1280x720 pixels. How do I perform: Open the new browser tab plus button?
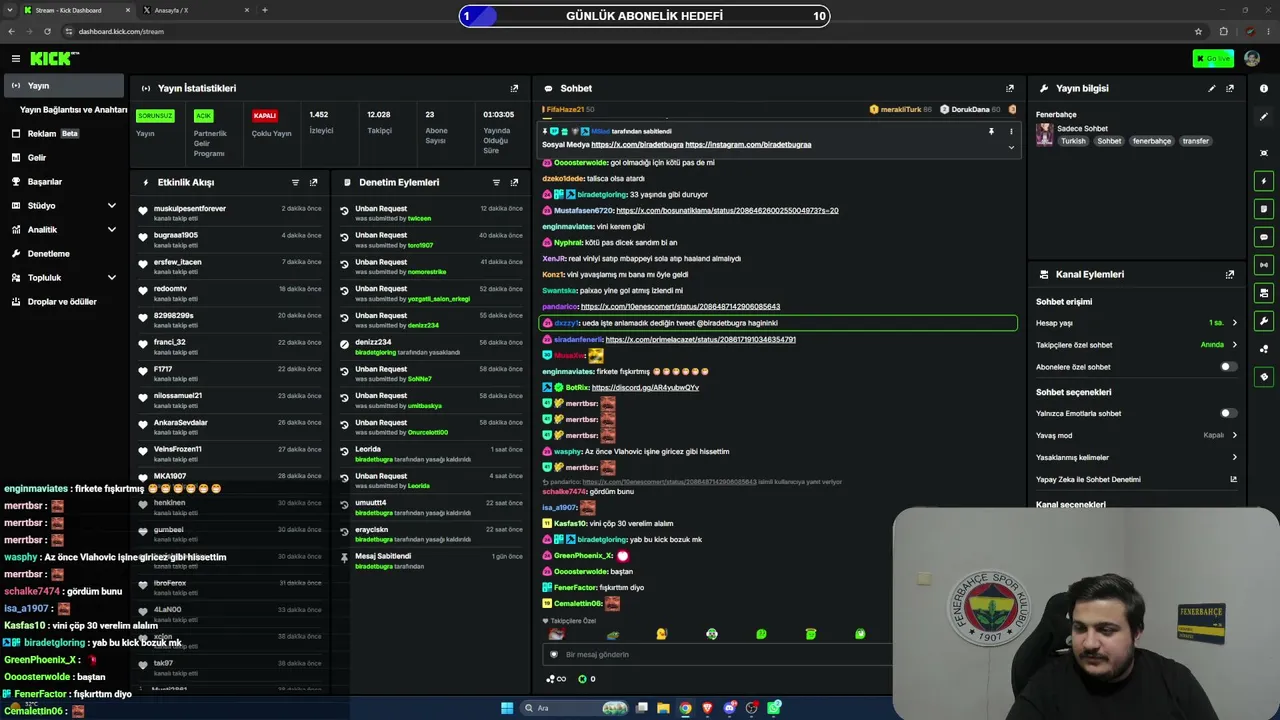(x=264, y=10)
